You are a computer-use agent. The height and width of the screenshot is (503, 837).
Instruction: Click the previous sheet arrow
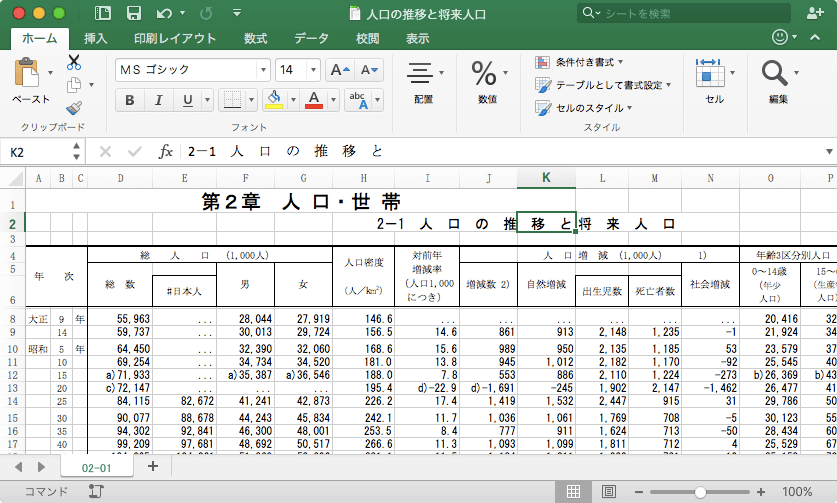pos(19,467)
